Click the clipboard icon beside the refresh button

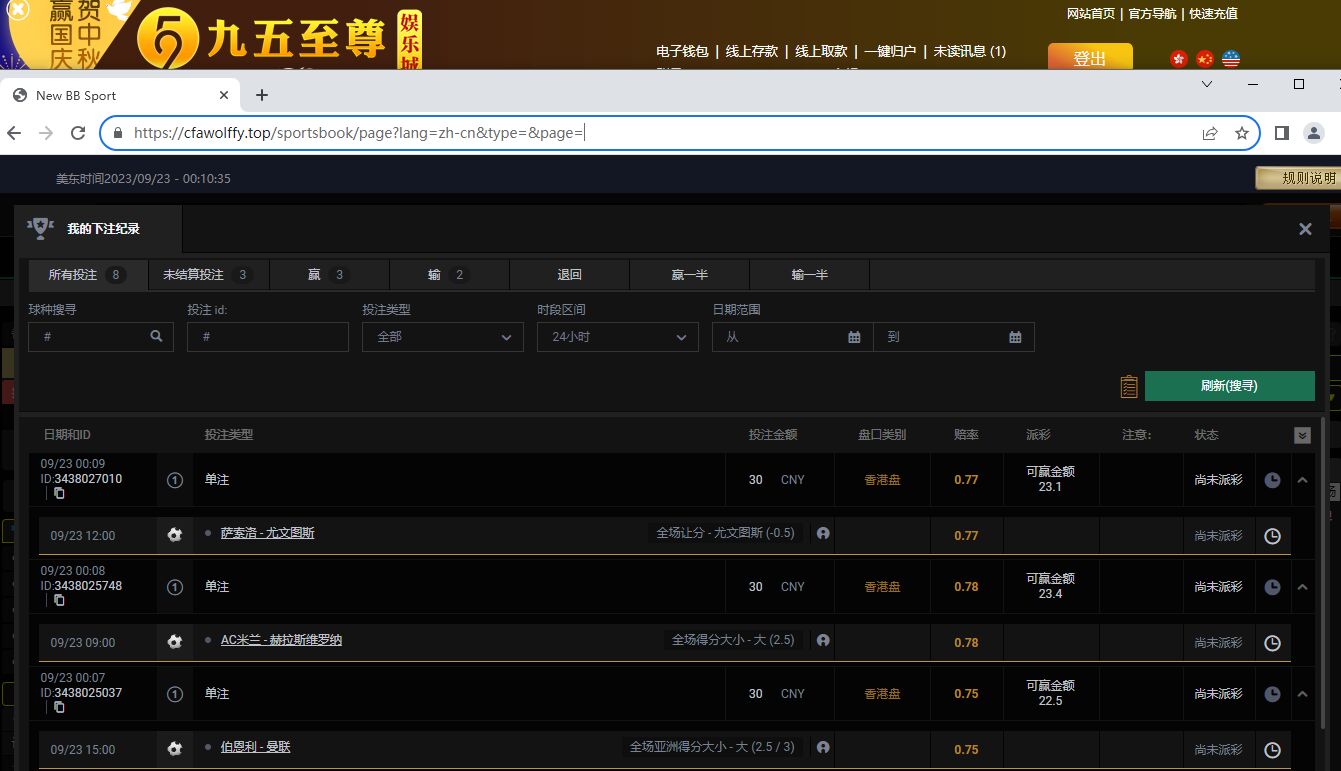click(1129, 386)
